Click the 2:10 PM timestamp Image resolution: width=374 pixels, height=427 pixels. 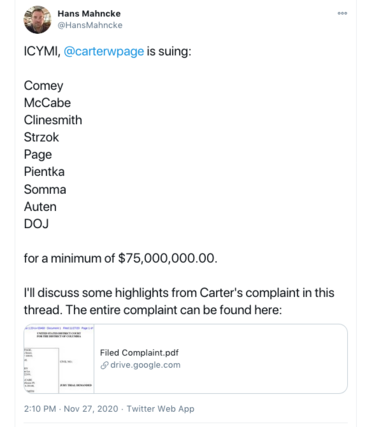pos(40,409)
